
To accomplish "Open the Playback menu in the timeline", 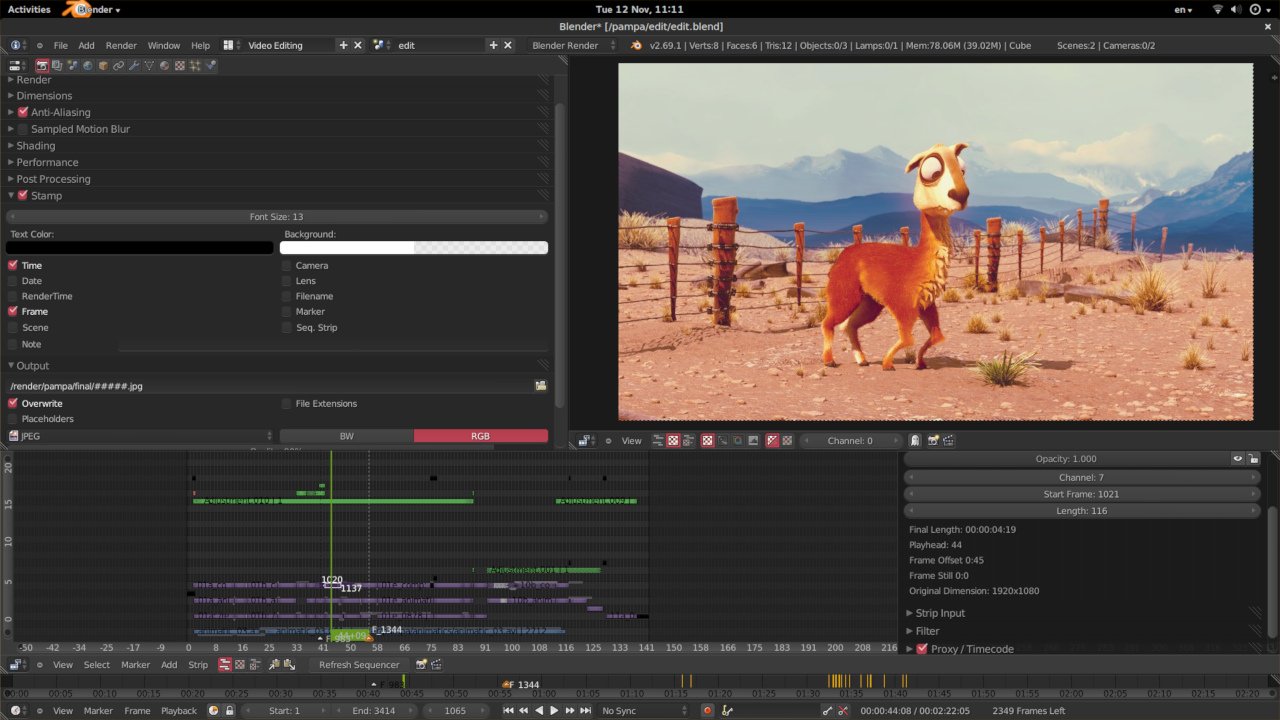I will point(179,710).
